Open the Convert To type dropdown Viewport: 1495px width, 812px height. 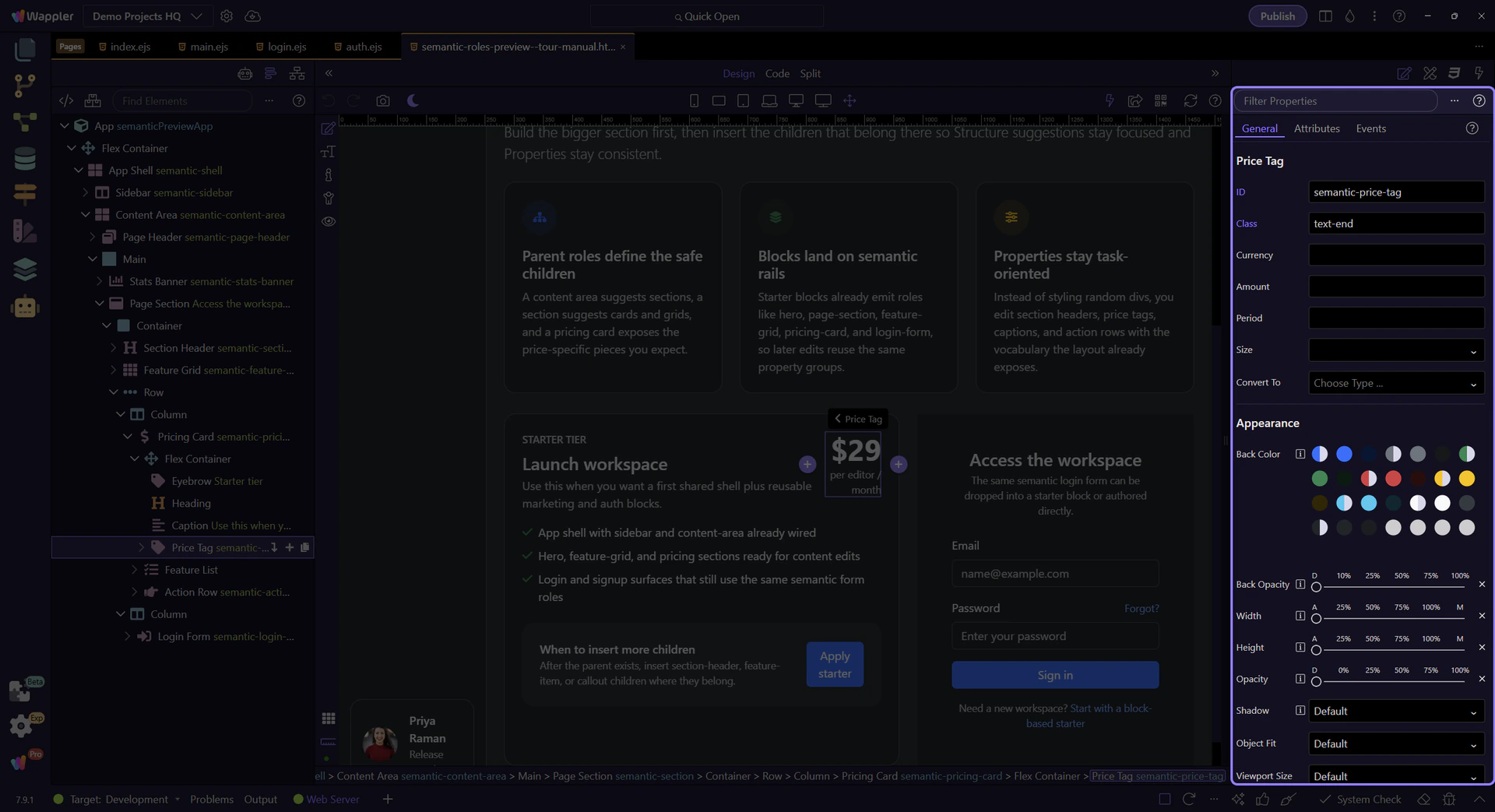coord(1395,383)
